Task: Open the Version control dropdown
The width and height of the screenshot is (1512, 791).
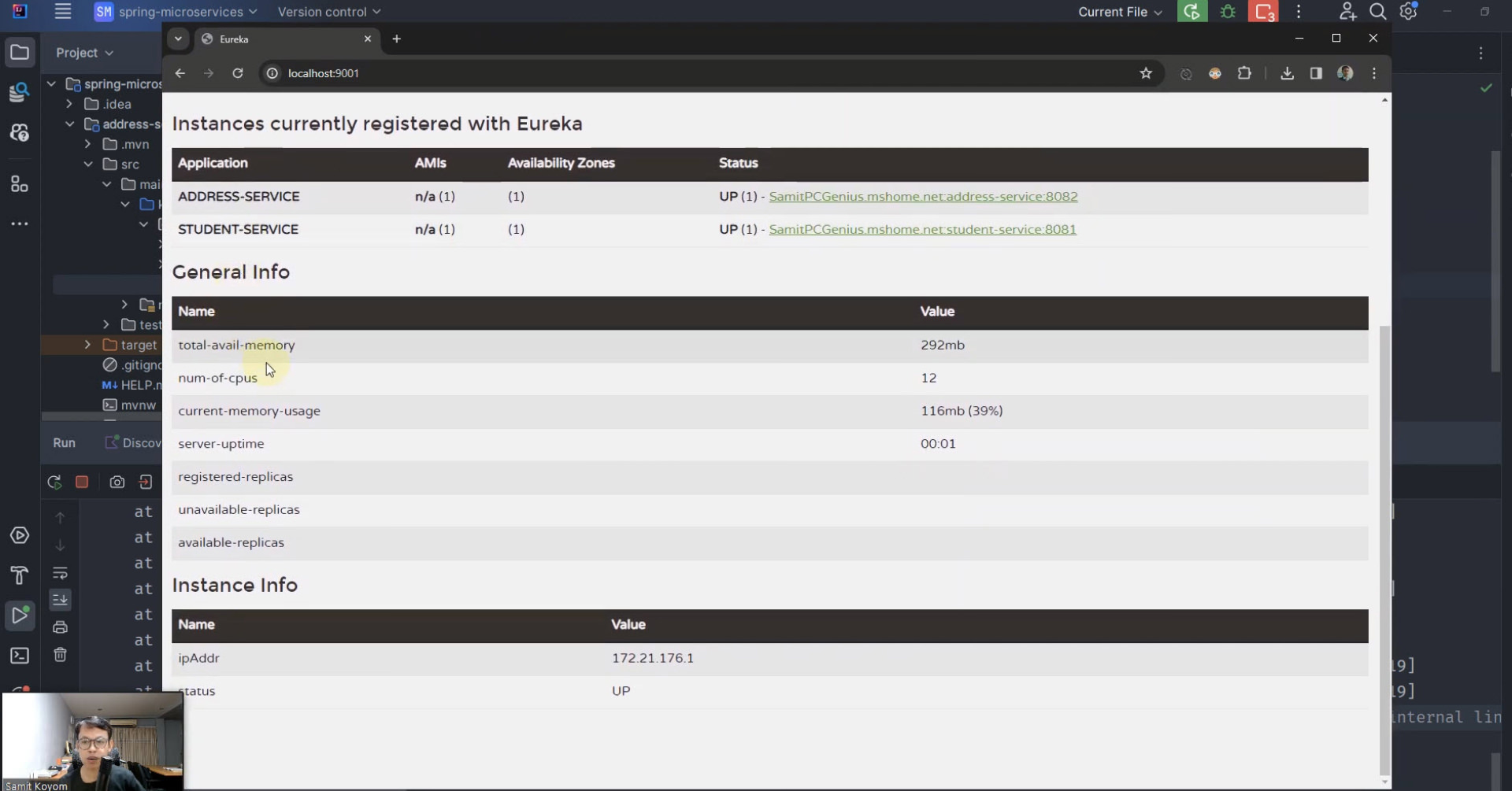Action: pos(329,12)
